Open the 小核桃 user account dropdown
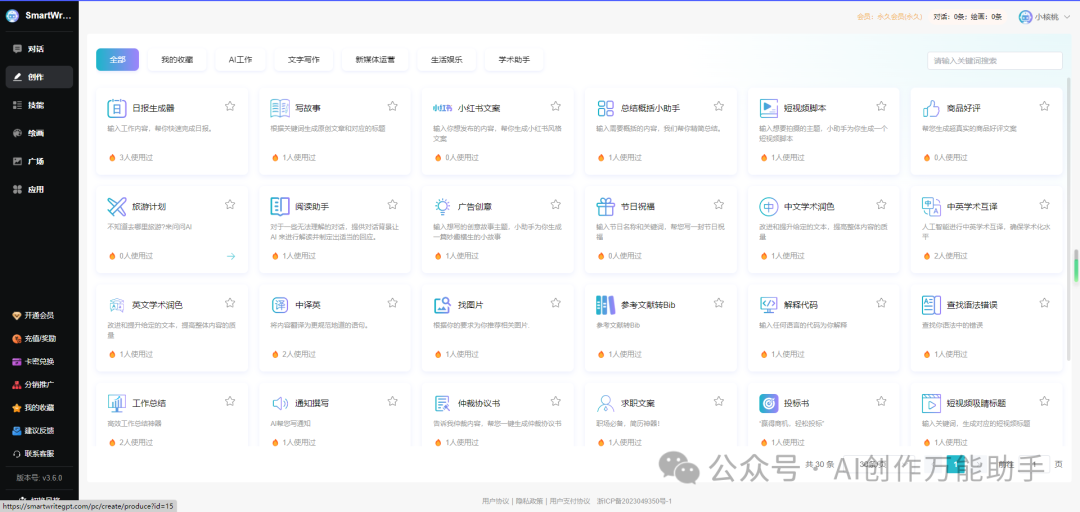This screenshot has height=512, width=1080. point(1043,17)
